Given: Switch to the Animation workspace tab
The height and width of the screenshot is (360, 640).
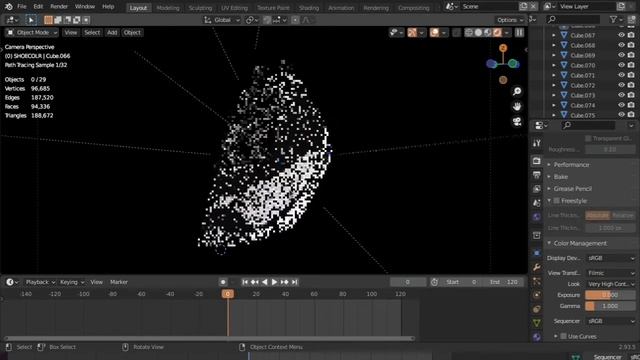Looking at the screenshot, I should [341, 8].
